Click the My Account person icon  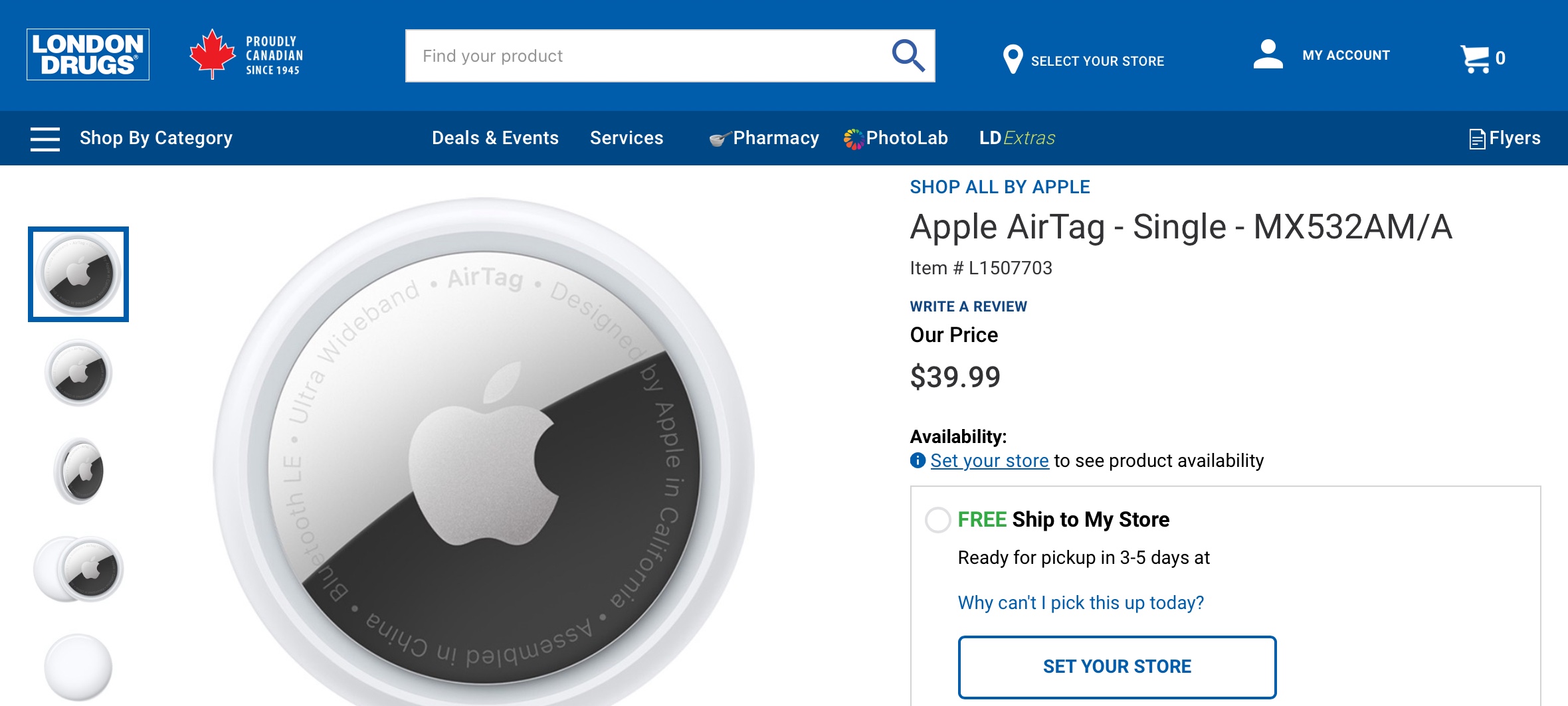(1268, 54)
